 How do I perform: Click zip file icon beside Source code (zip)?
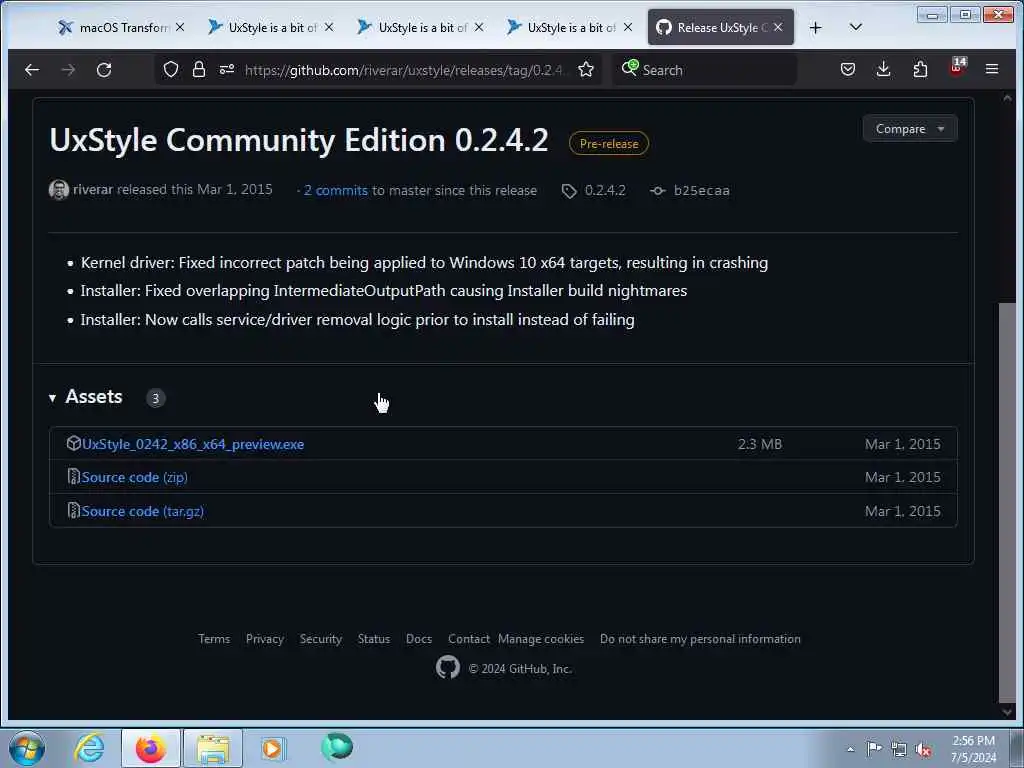(x=74, y=477)
